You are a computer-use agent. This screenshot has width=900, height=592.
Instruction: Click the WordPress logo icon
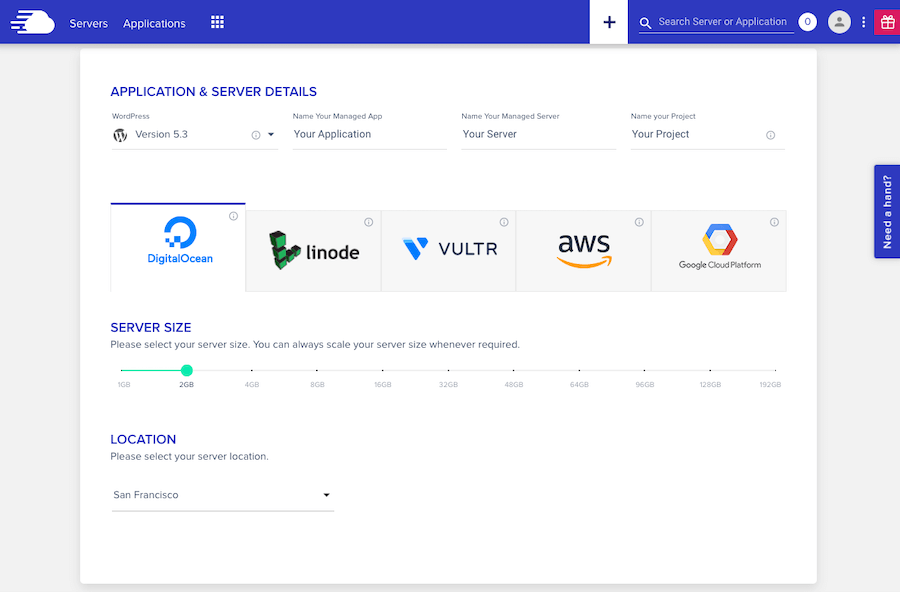[120, 135]
